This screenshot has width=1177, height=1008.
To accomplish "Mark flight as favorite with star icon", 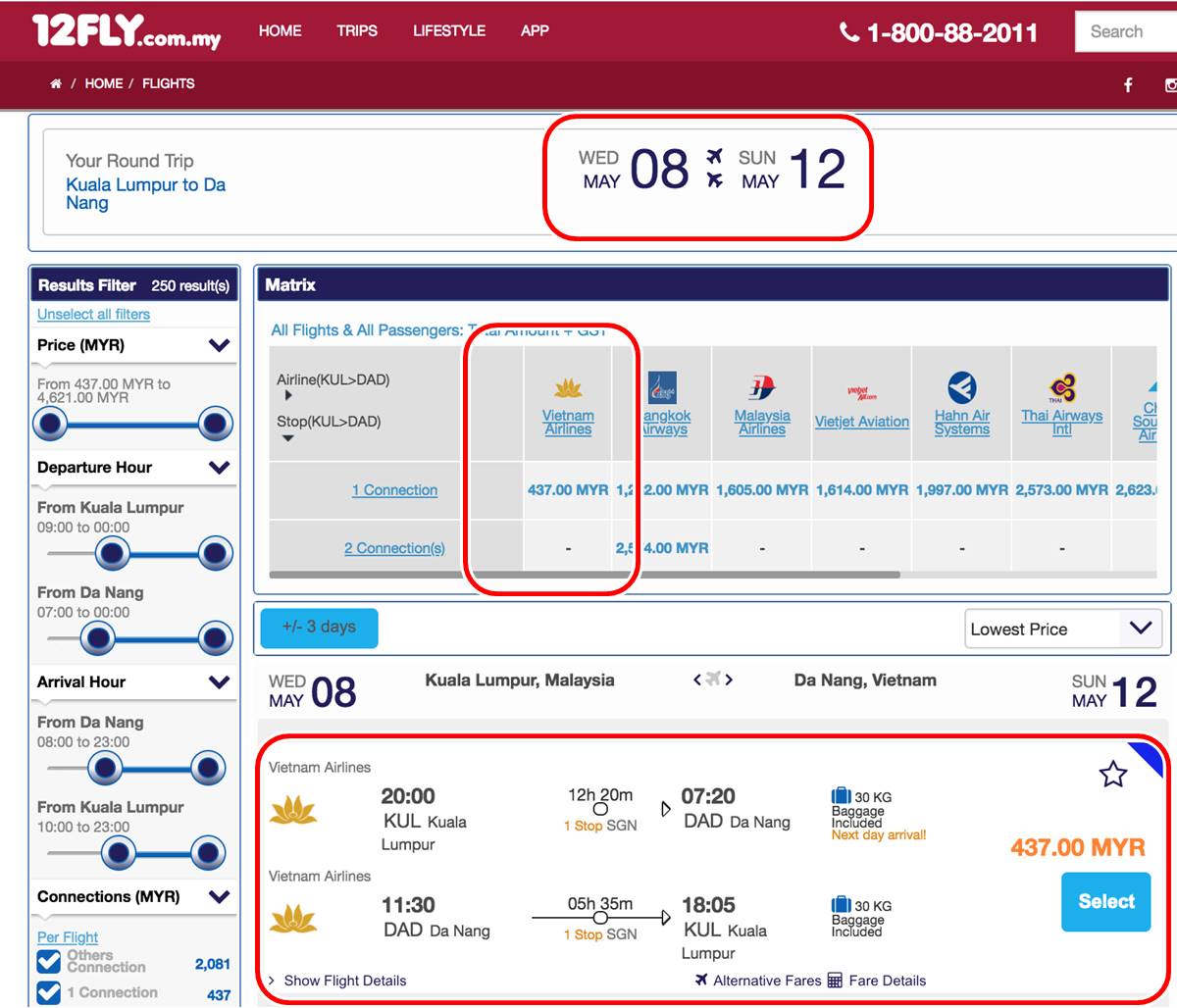I will (1113, 775).
